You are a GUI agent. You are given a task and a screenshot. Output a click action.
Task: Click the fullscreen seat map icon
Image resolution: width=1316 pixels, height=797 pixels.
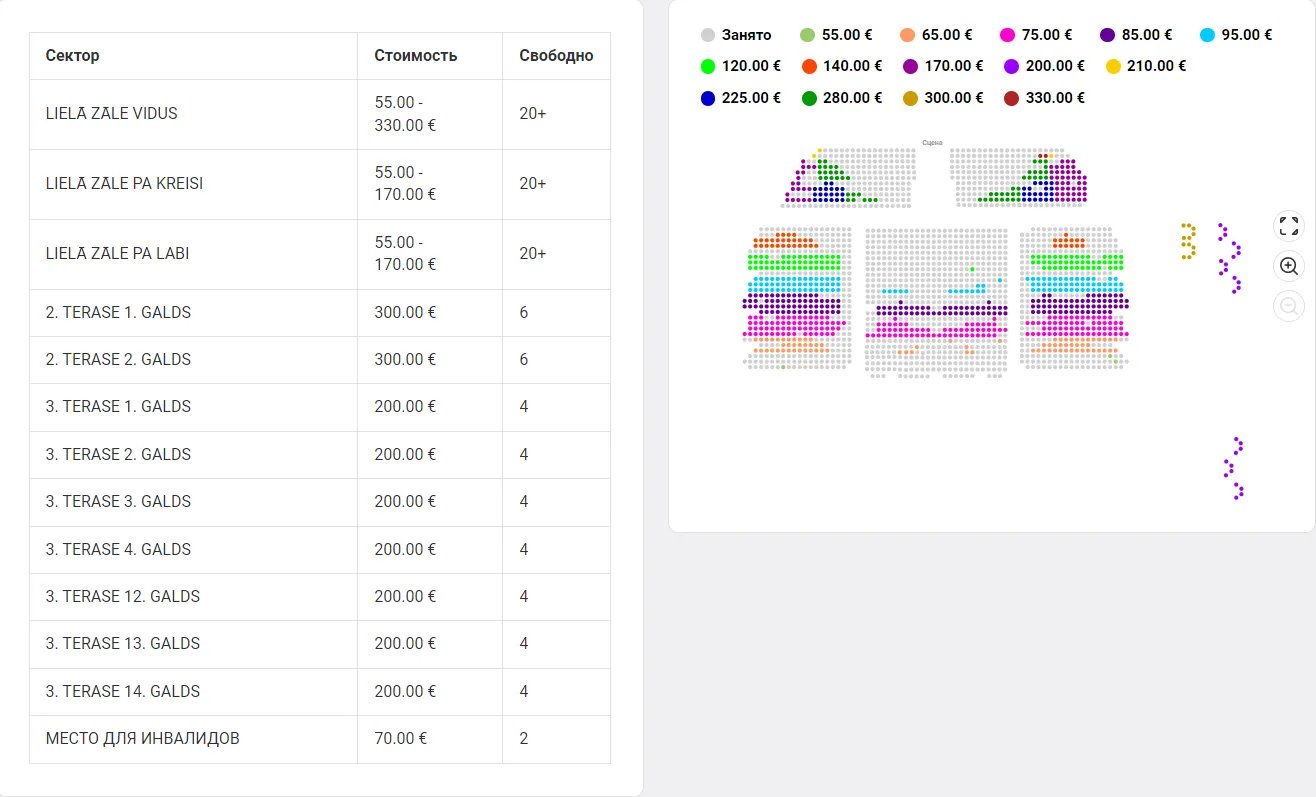[1289, 226]
